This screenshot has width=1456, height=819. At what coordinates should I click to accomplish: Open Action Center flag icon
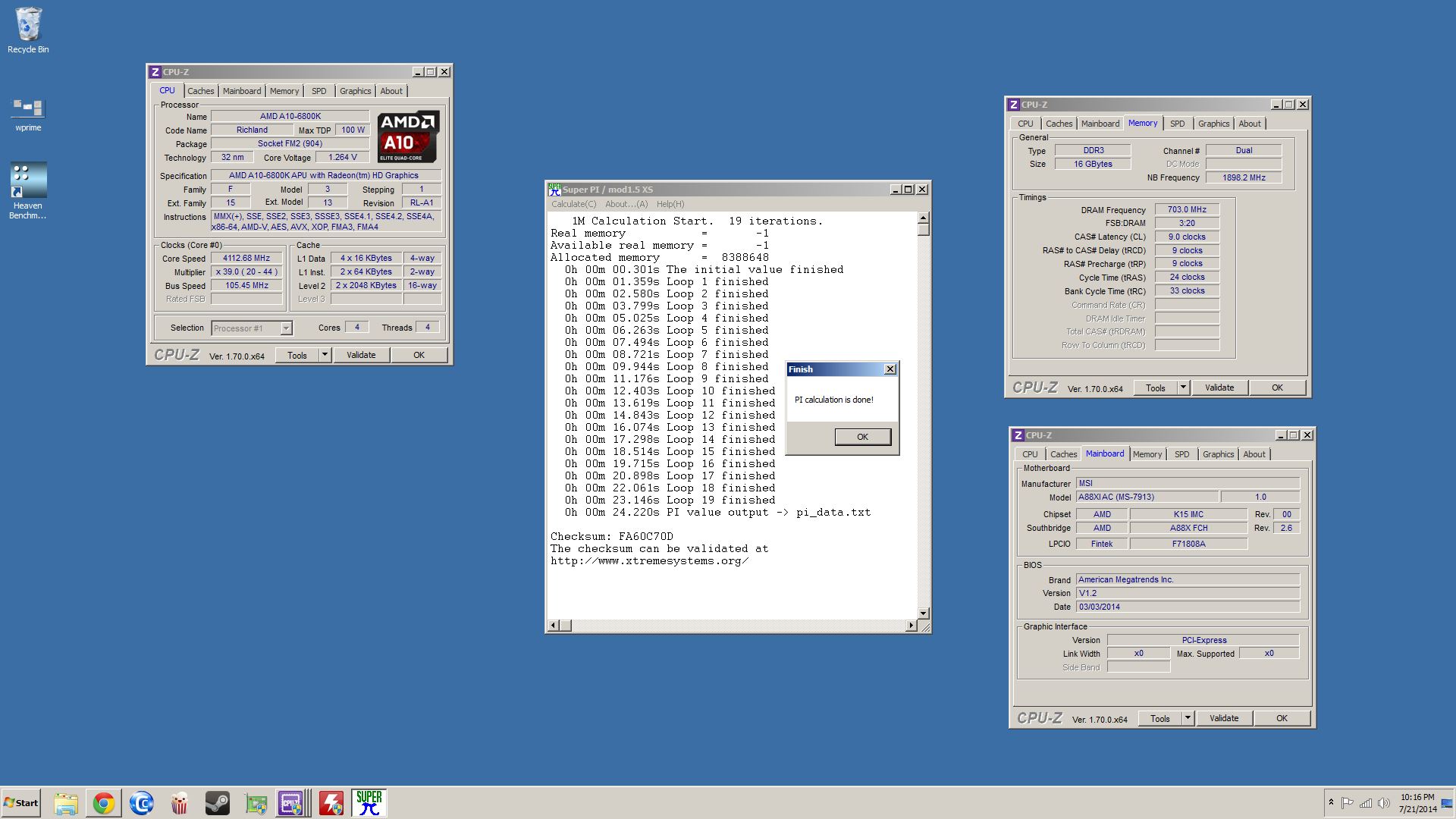click(x=1348, y=803)
